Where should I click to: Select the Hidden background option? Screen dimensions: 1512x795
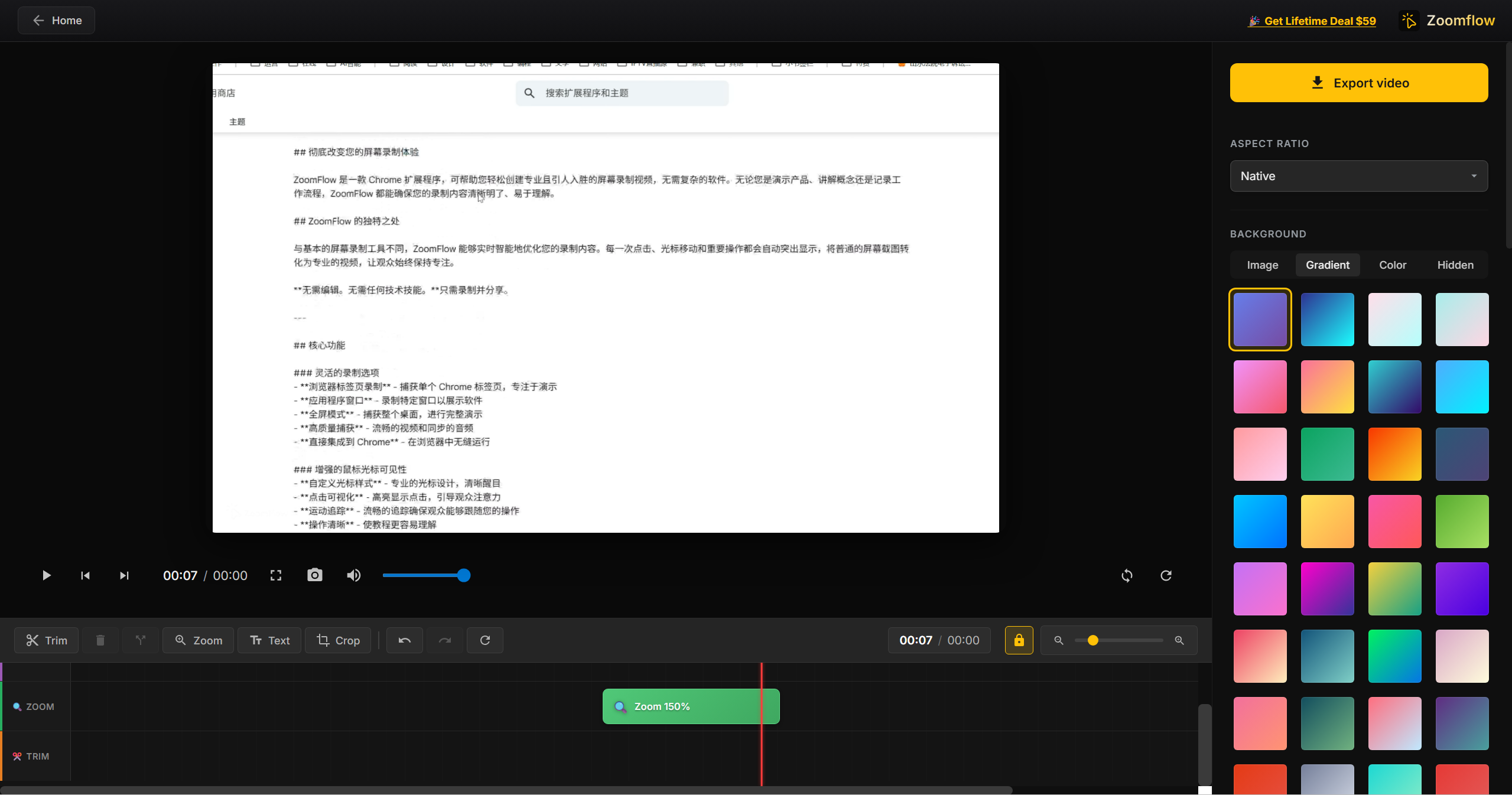[x=1455, y=265]
